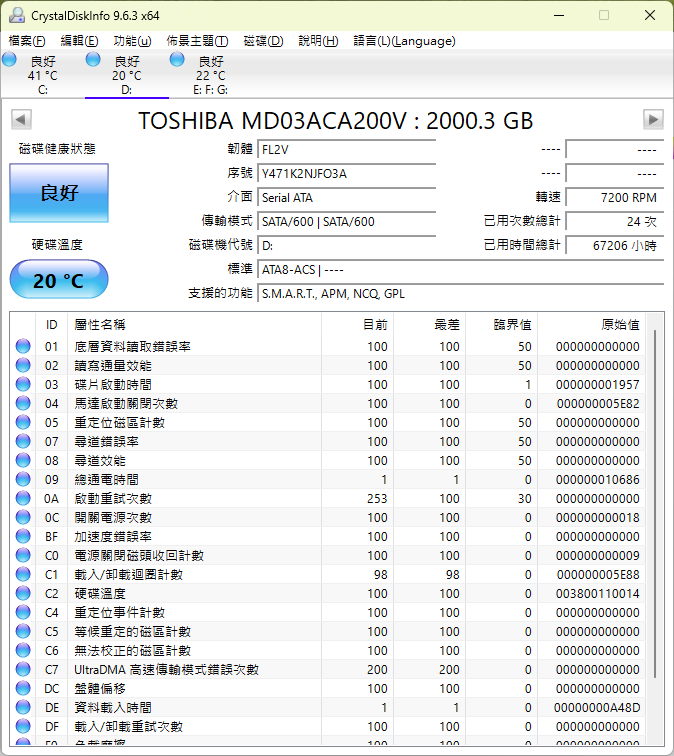The image size is (674, 756).
Task: Click the 屬性名稱 column header
Action: tap(195, 324)
